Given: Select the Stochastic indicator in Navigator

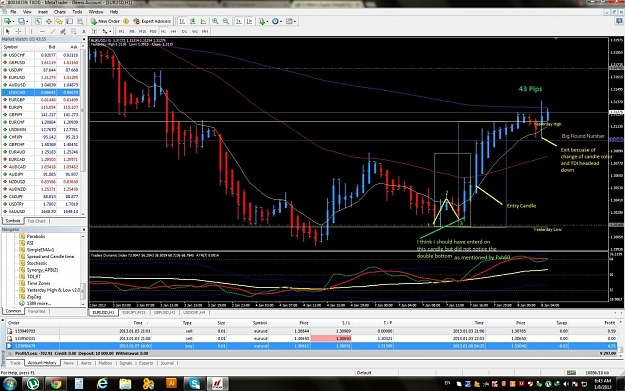Looking at the screenshot, I should click(x=37, y=263).
